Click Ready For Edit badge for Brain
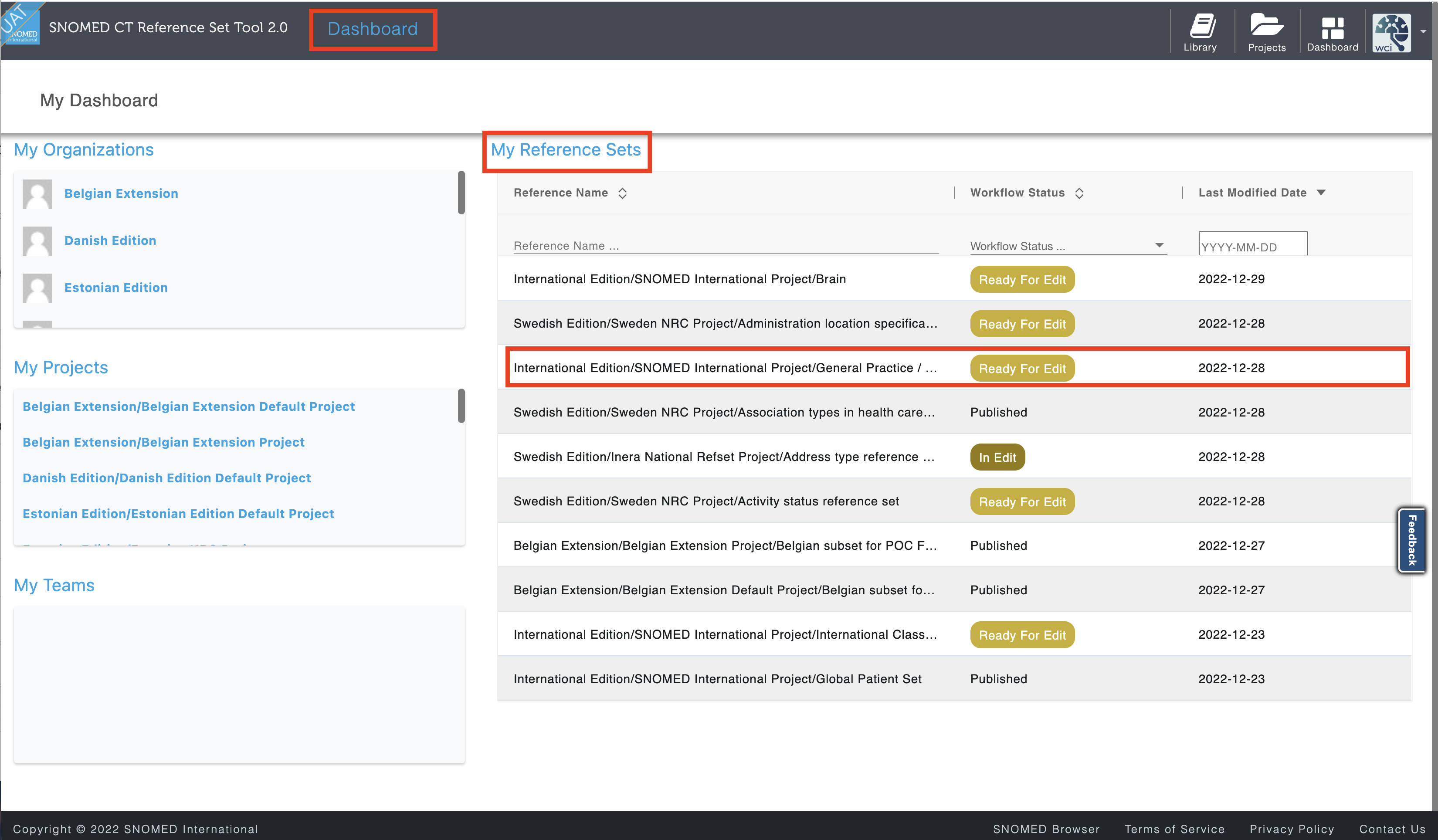The width and height of the screenshot is (1438, 840). click(x=1022, y=280)
